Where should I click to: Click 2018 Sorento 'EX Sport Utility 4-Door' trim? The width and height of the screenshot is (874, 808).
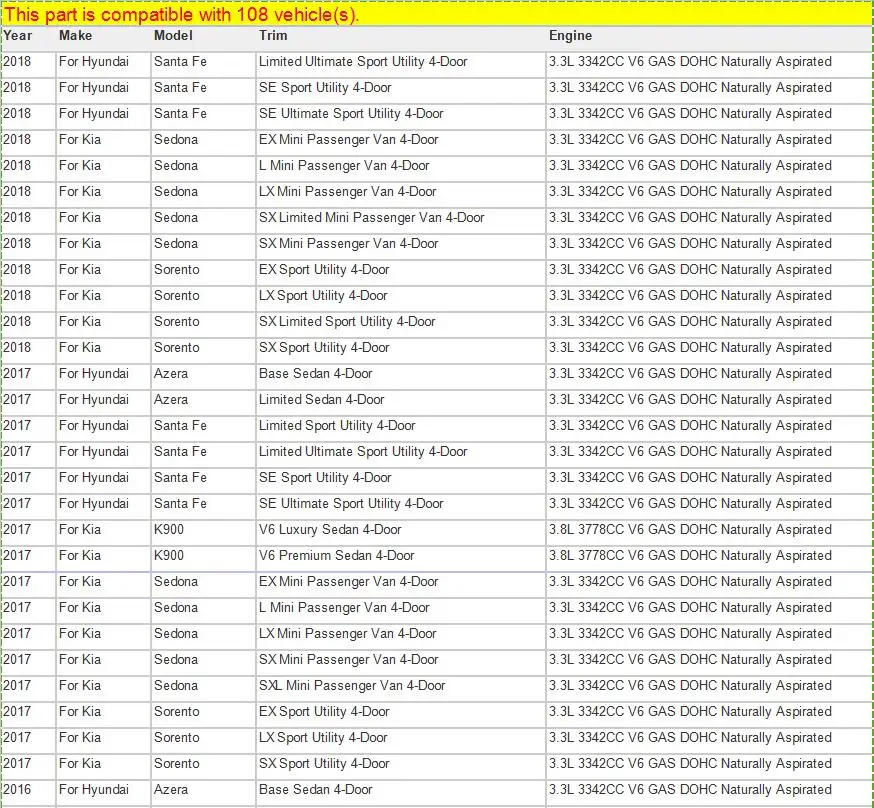324,270
